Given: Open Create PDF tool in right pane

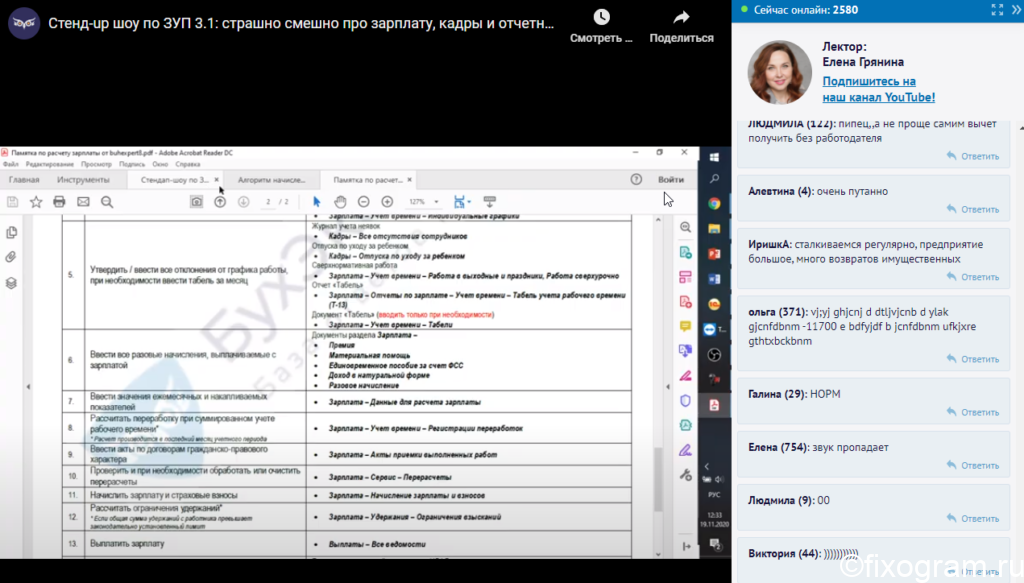Looking at the screenshot, I should coord(685,302).
